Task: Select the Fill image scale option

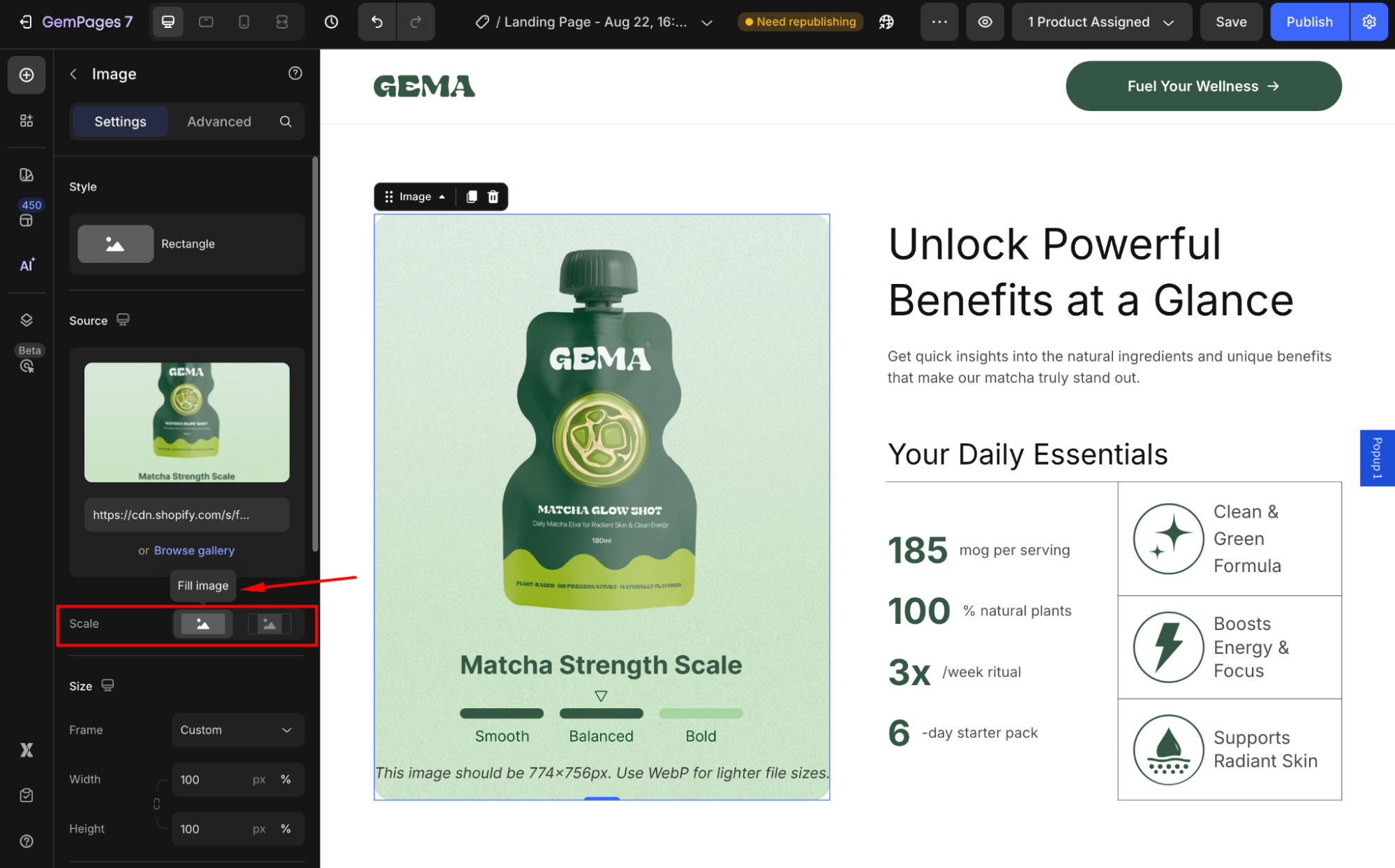Action: [x=202, y=624]
